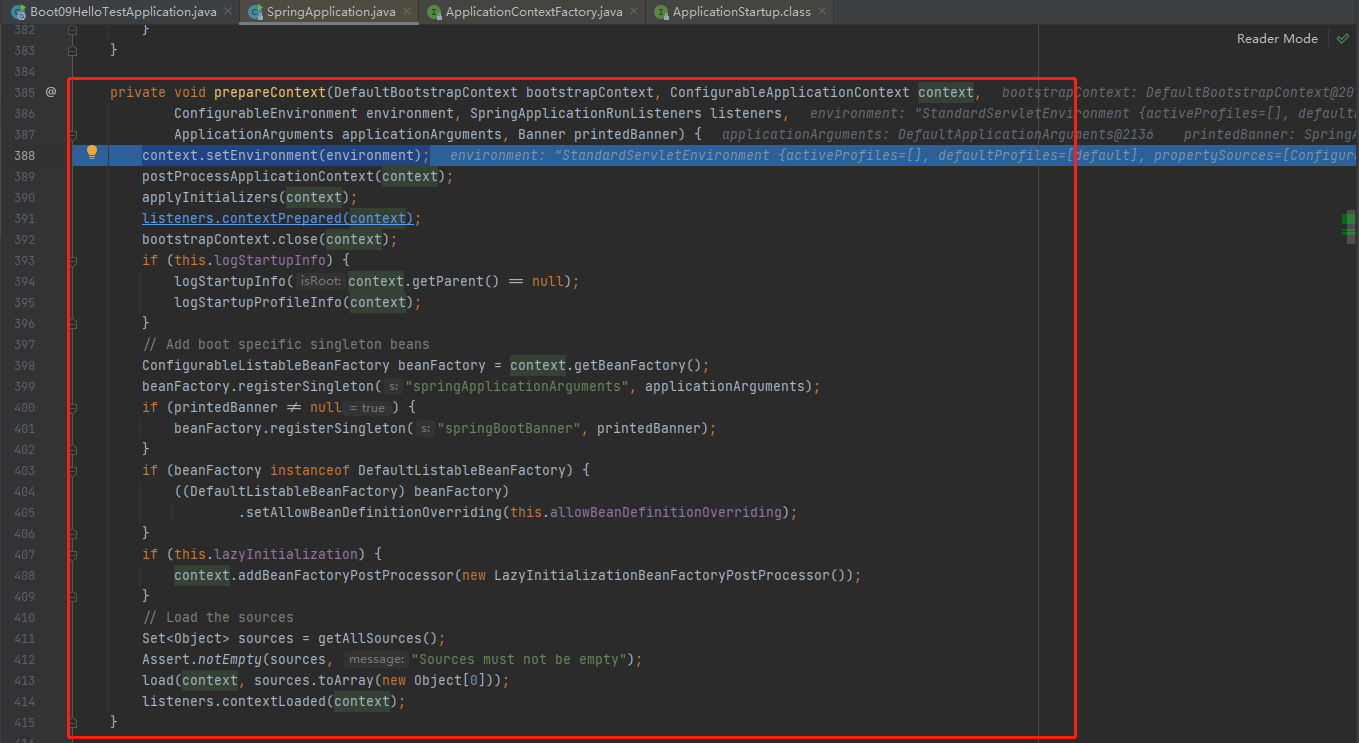
Task: Collapse the logStartupInfo if-block at line 393
Action: [x=73, y=260]
